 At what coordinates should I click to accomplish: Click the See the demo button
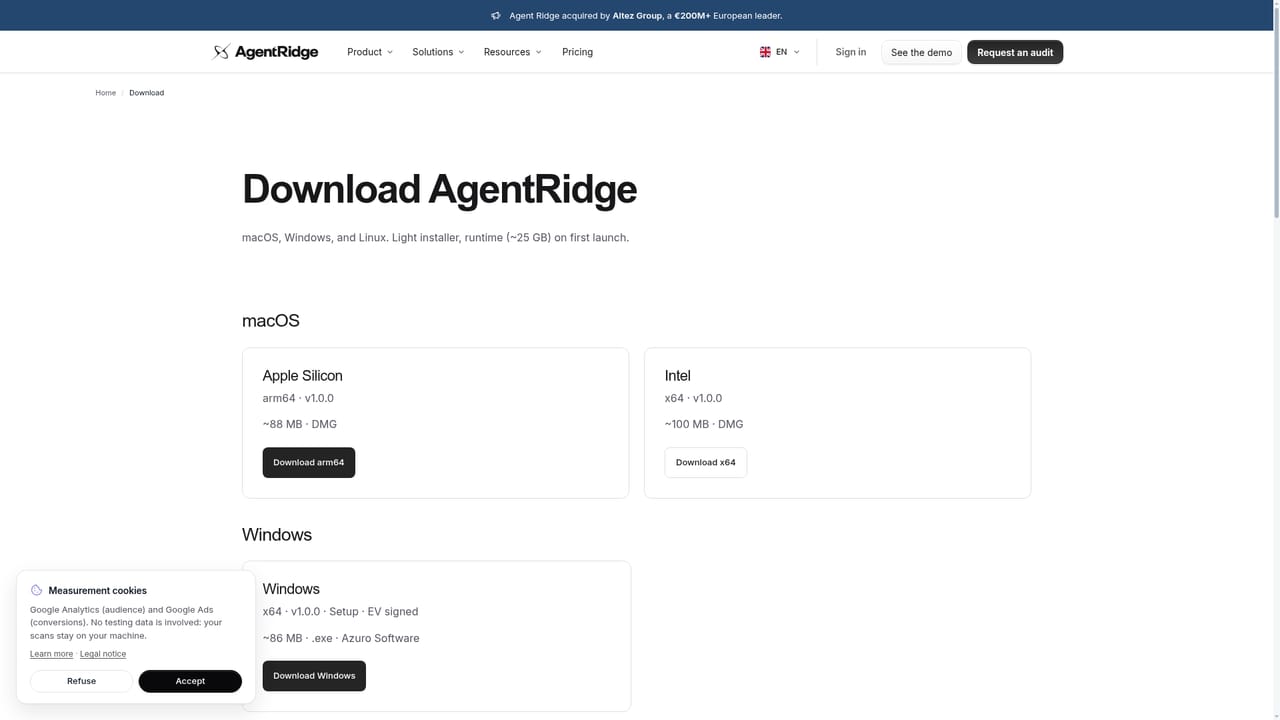[x=921, y=52]
